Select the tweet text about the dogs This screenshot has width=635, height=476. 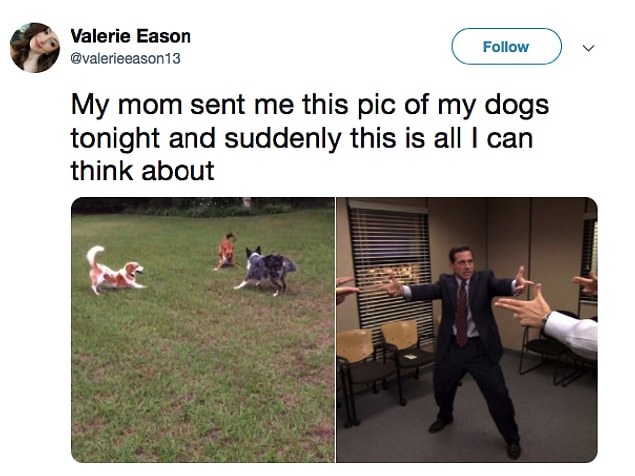point(310,138)
